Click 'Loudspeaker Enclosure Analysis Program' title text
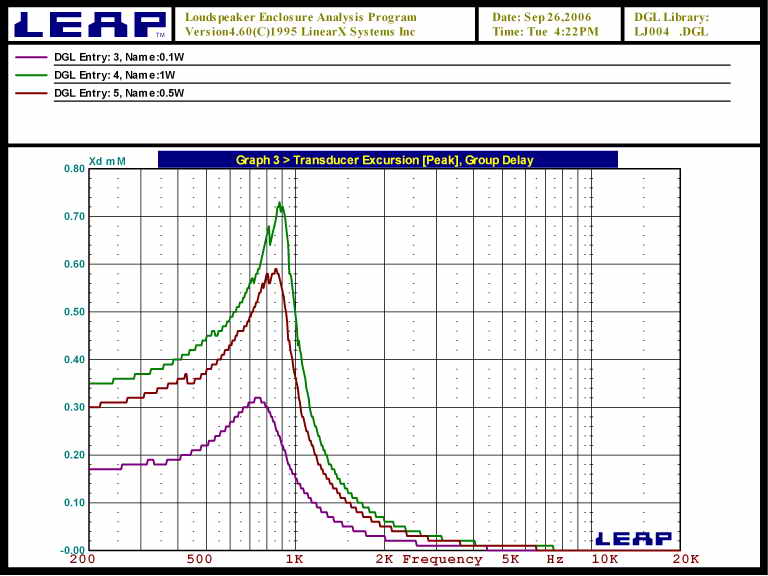This screenshot has height=576, width=768. tap(301, 17)
